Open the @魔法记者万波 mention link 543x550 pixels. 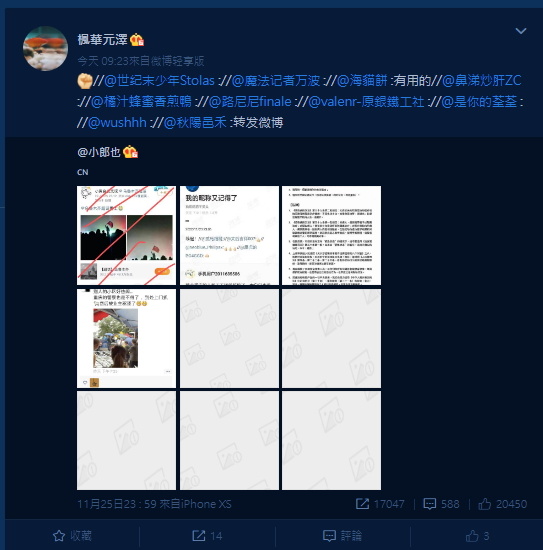[x=276, y=81]
